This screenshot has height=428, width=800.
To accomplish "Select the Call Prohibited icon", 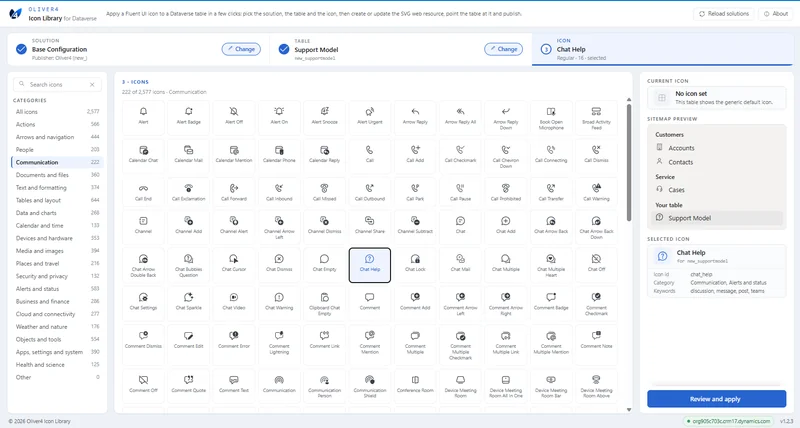I will tap(506, 194).
